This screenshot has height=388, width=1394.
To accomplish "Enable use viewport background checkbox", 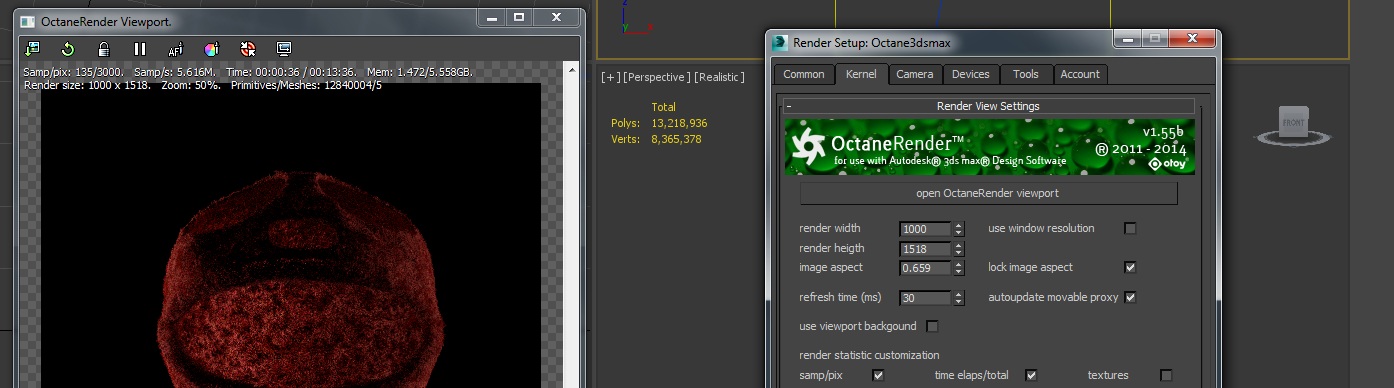I will click(x=932, y=326).
